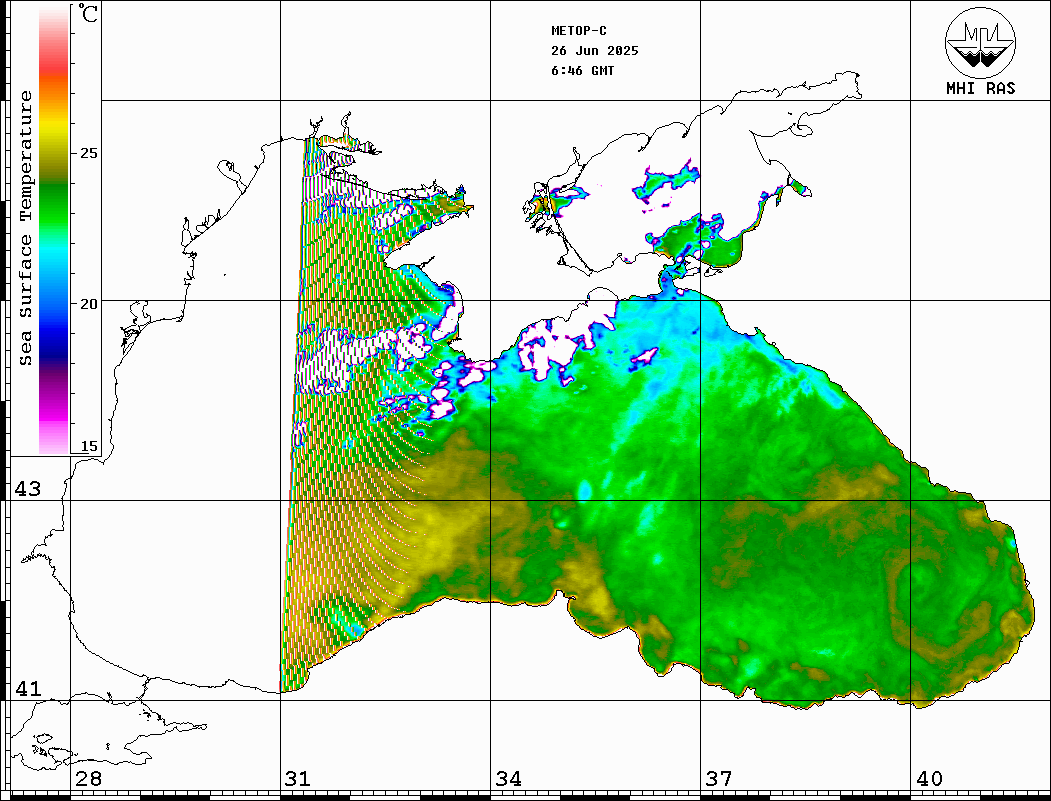Screen dimensions: 1051x801
Task: Click the MHI RAS logo emblem
Action: click(x=980, y=42)
